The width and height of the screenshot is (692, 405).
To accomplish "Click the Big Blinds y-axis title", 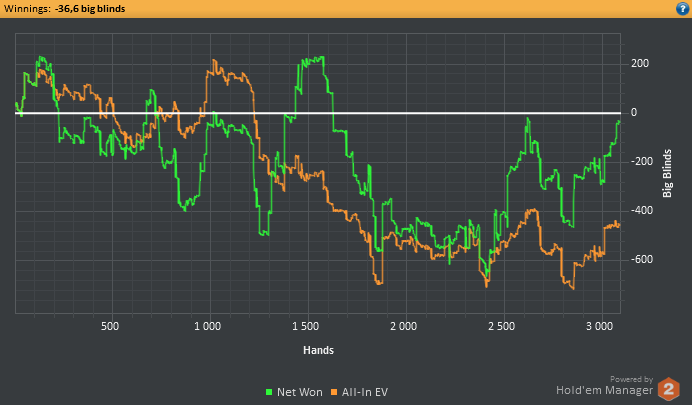I will point(667,173).
